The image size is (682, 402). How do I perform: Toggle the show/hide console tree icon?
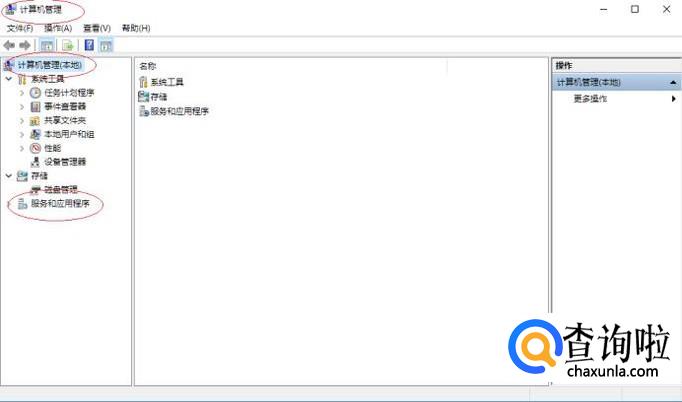pos(47,45)
